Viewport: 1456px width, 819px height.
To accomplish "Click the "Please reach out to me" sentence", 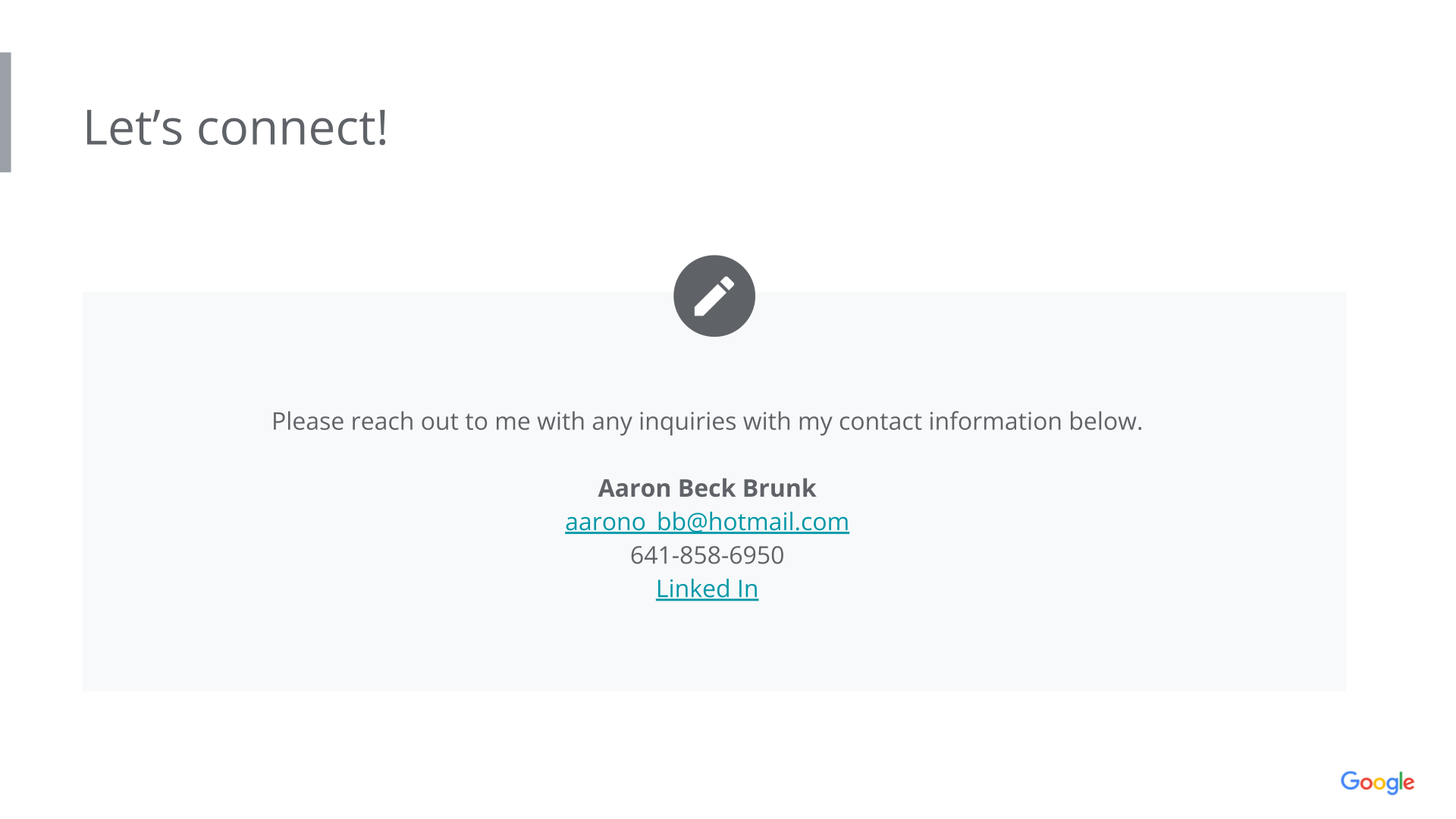I will tap(707, 421).
